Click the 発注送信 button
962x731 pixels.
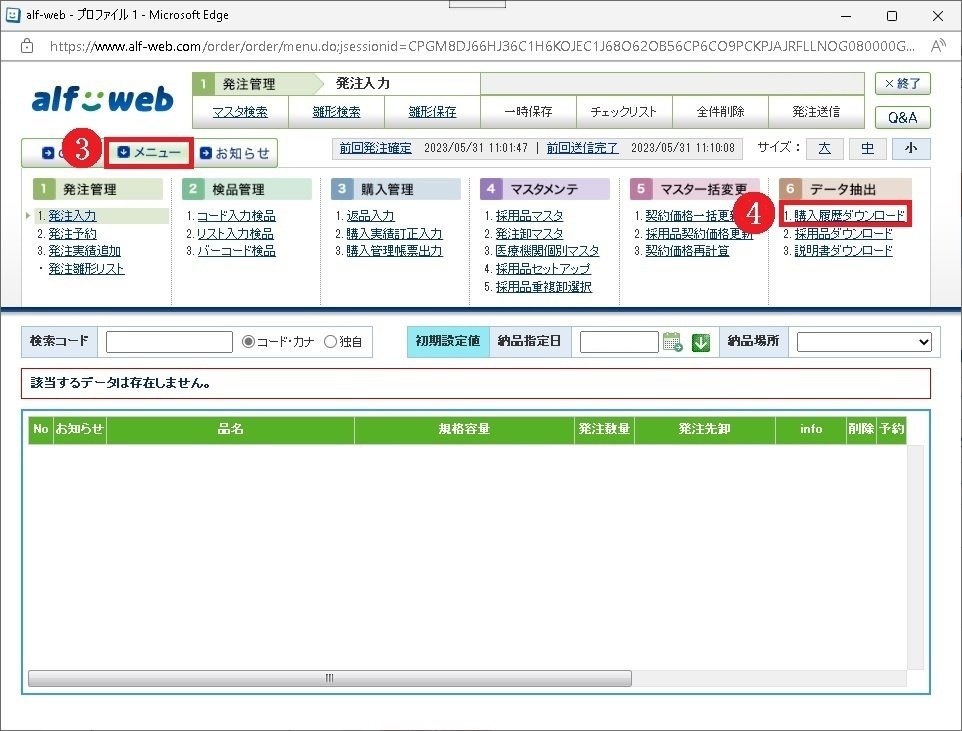tap(817, 112)
